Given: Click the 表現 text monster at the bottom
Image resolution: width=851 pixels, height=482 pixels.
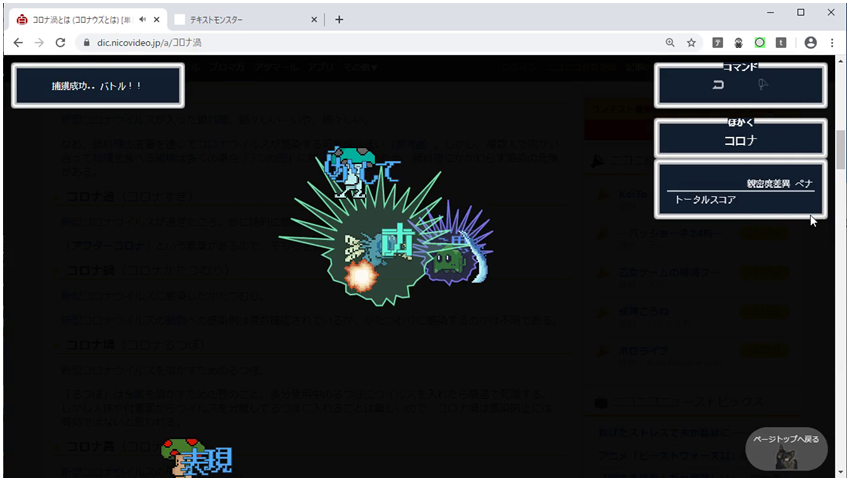Looking at the screenshot, I should 206,460.
